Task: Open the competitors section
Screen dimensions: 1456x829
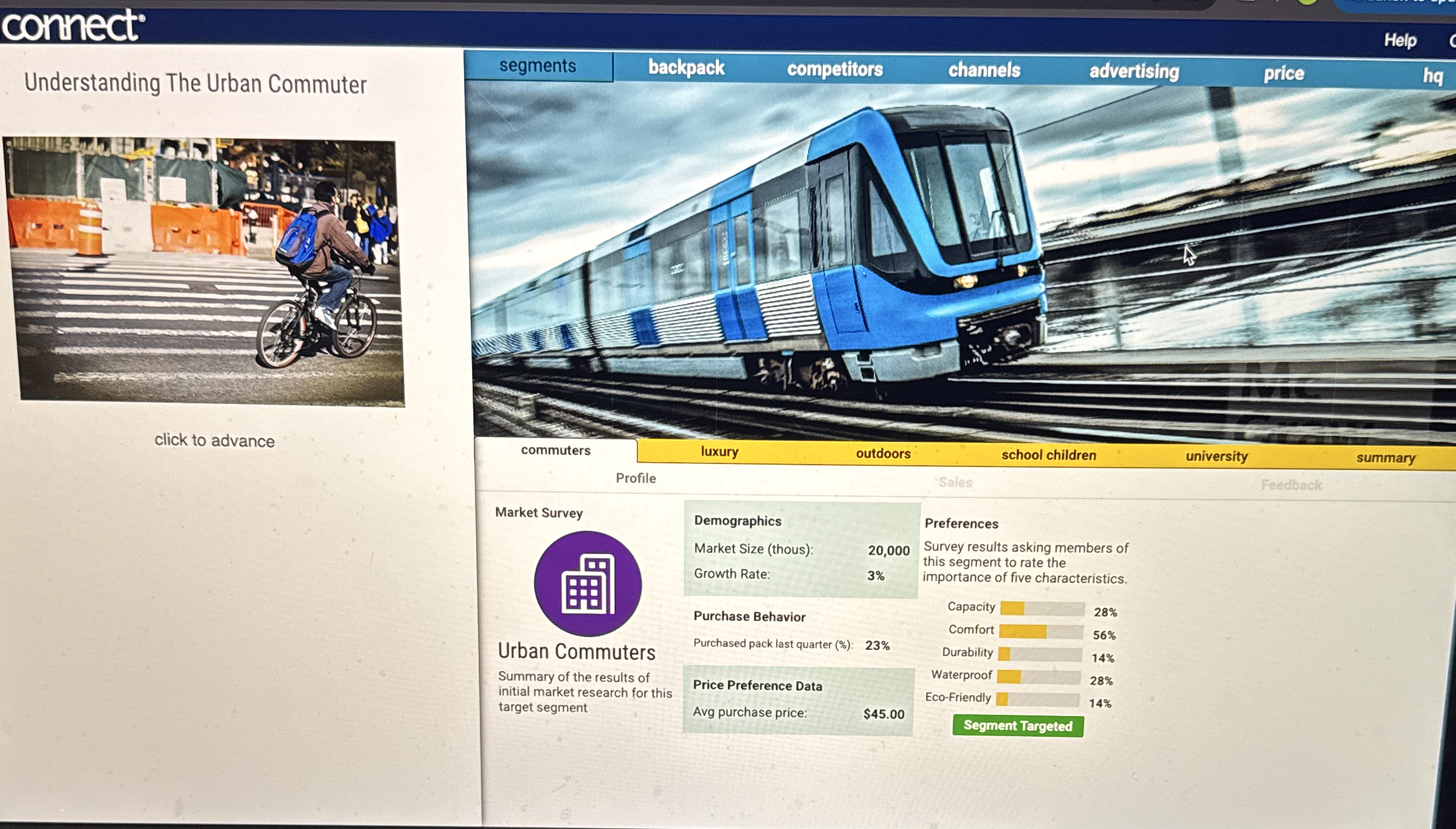Action: [x=835, y=69]
